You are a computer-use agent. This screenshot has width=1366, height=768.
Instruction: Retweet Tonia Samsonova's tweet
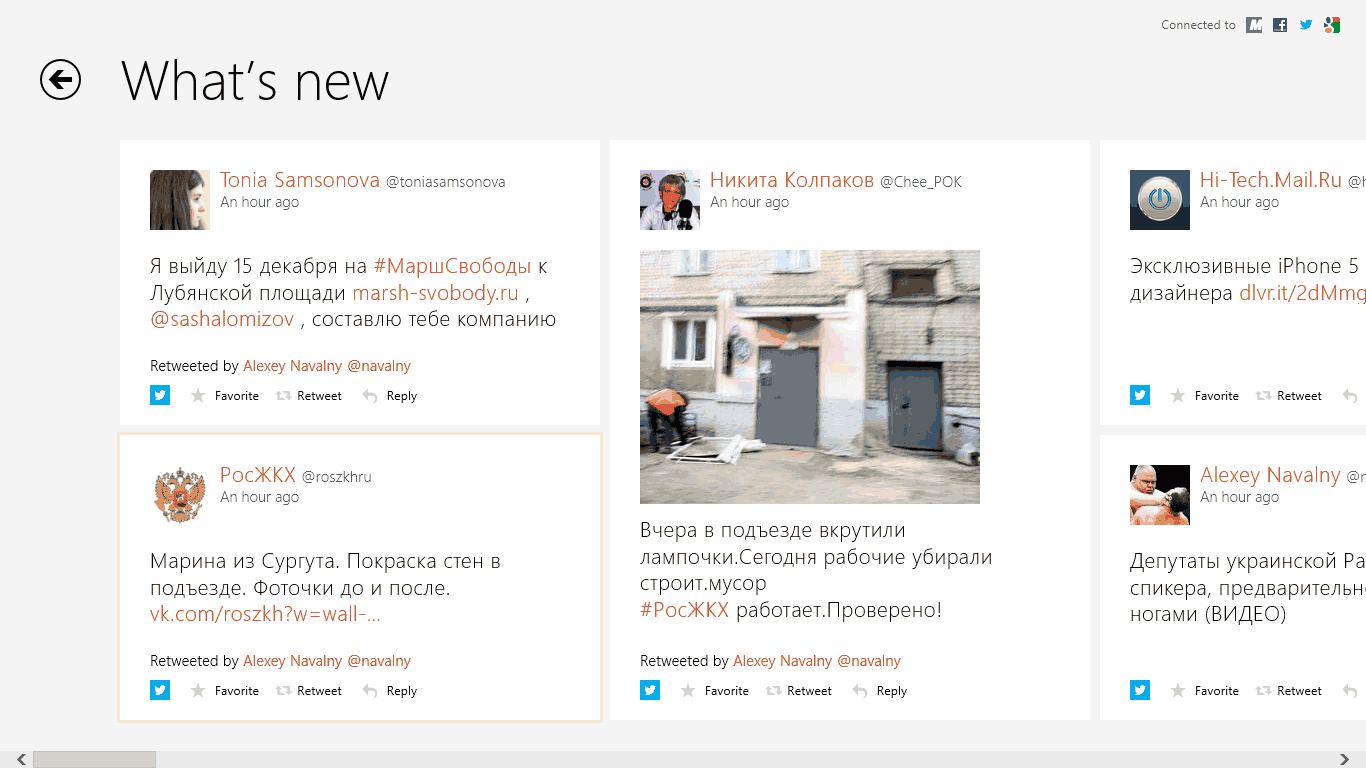pos(309,396)
